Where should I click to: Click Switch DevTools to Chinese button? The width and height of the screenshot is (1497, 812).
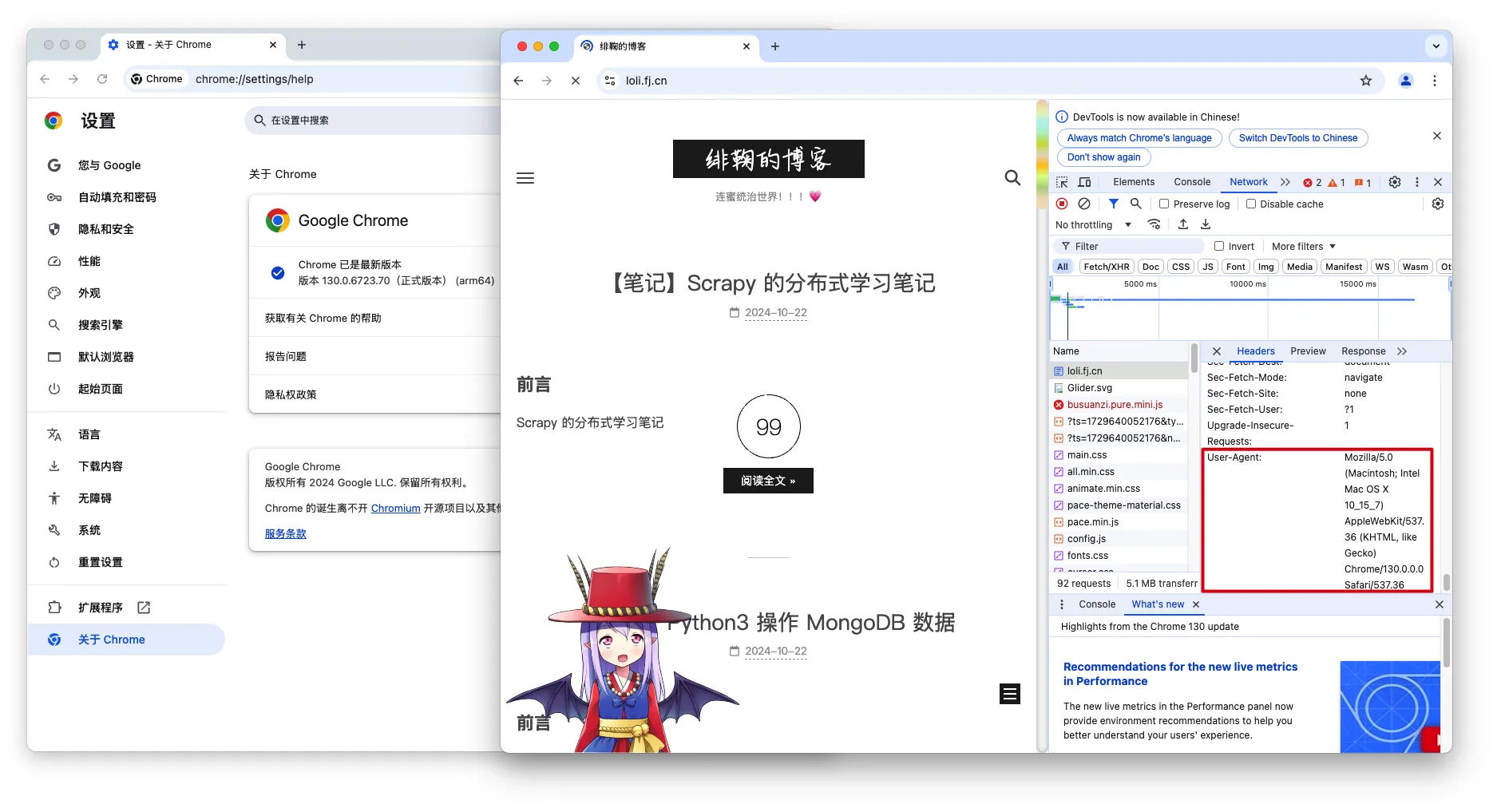tap(1297, 138)
